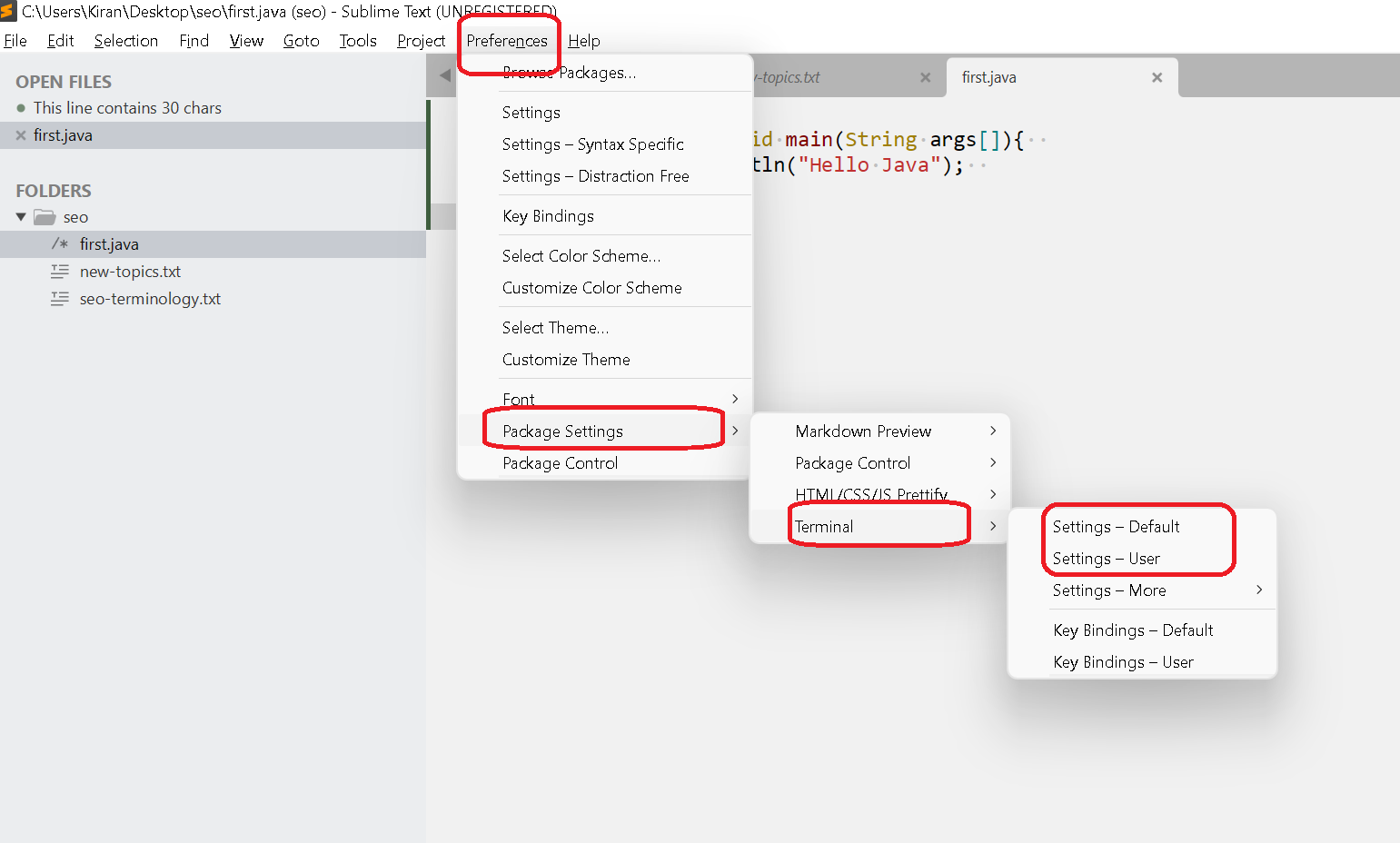Select Markdown Preview from Package Settings
1400x843 pixels.
pos(863,431)
